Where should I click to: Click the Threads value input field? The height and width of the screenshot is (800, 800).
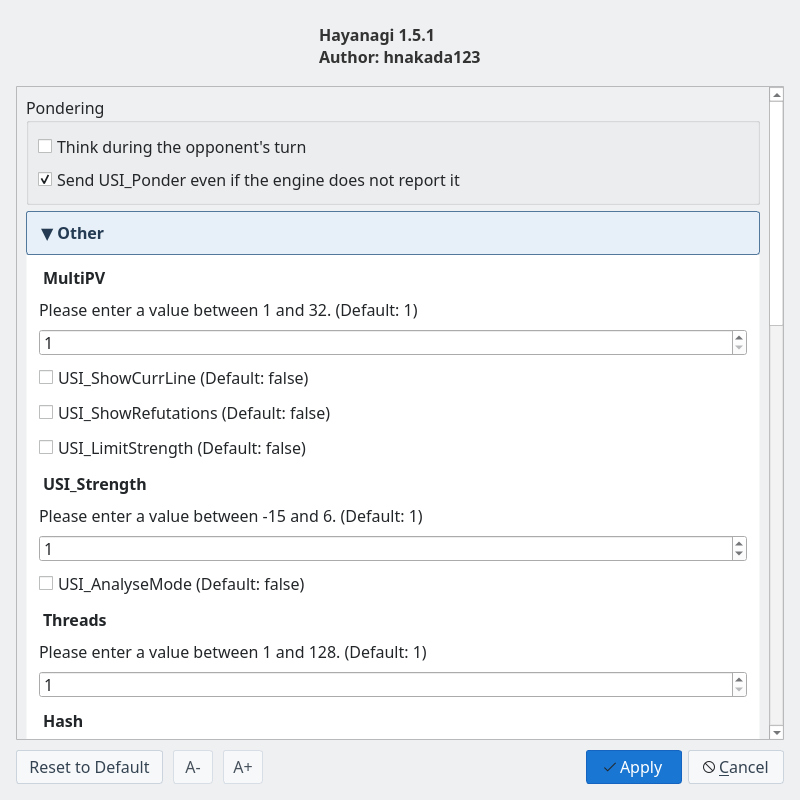386,685
